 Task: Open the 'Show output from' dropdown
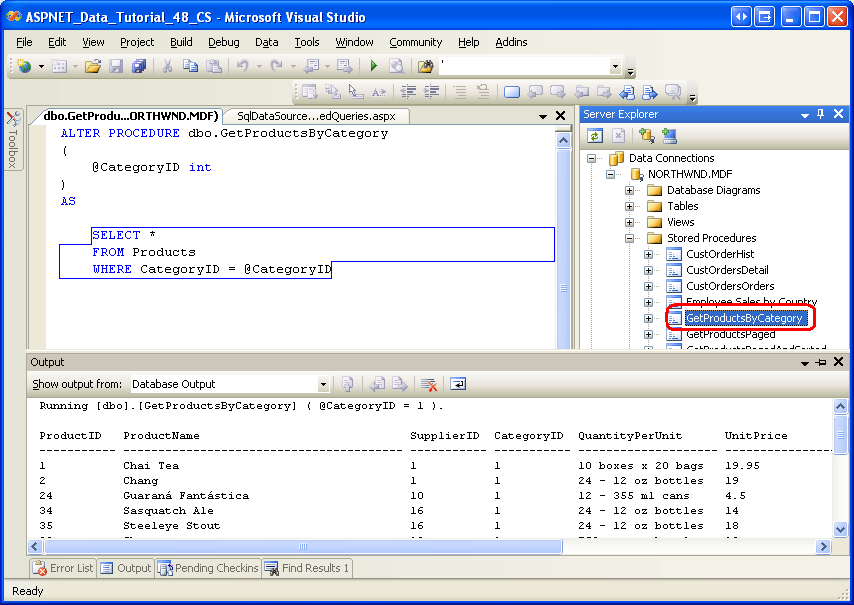tap(323, 384)
